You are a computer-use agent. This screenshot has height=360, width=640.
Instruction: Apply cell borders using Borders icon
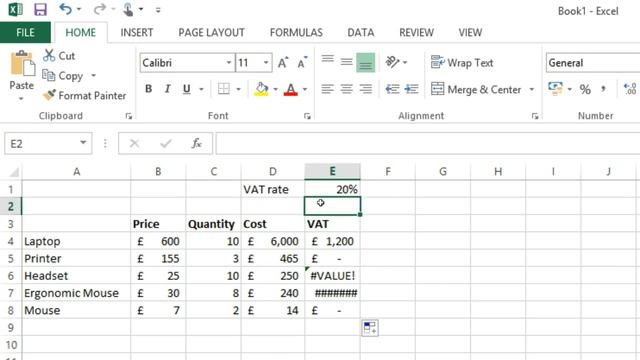(x=224, y=89)
